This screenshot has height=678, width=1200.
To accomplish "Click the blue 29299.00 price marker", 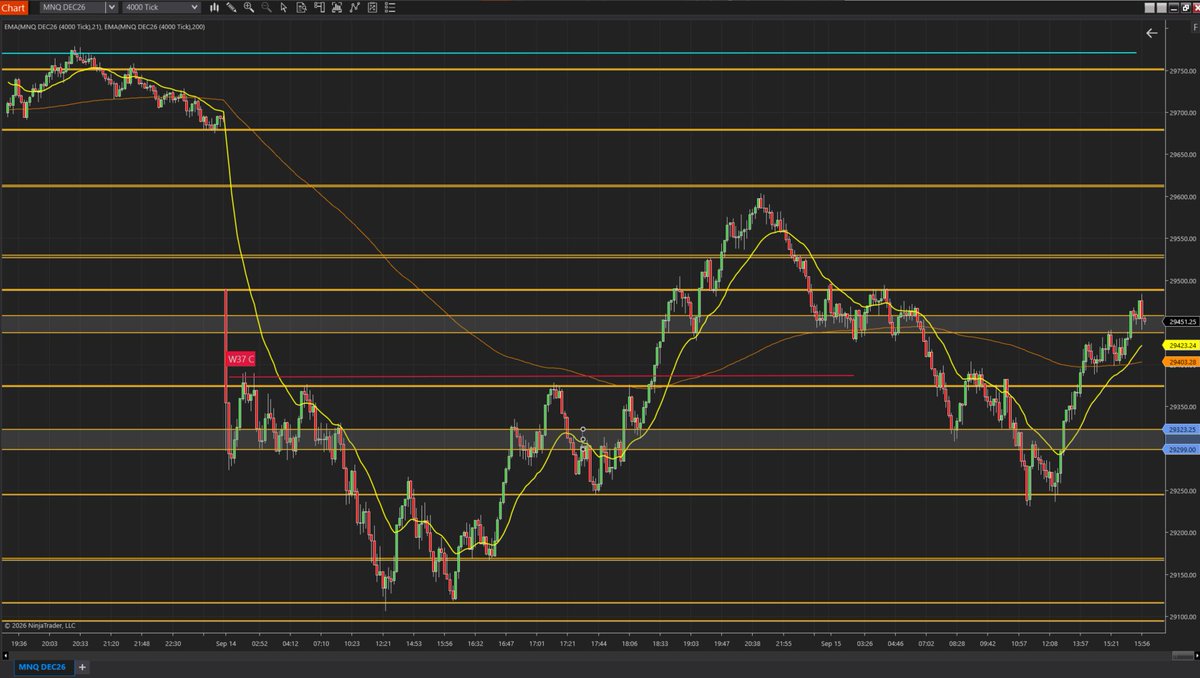I will [1182, 451].
